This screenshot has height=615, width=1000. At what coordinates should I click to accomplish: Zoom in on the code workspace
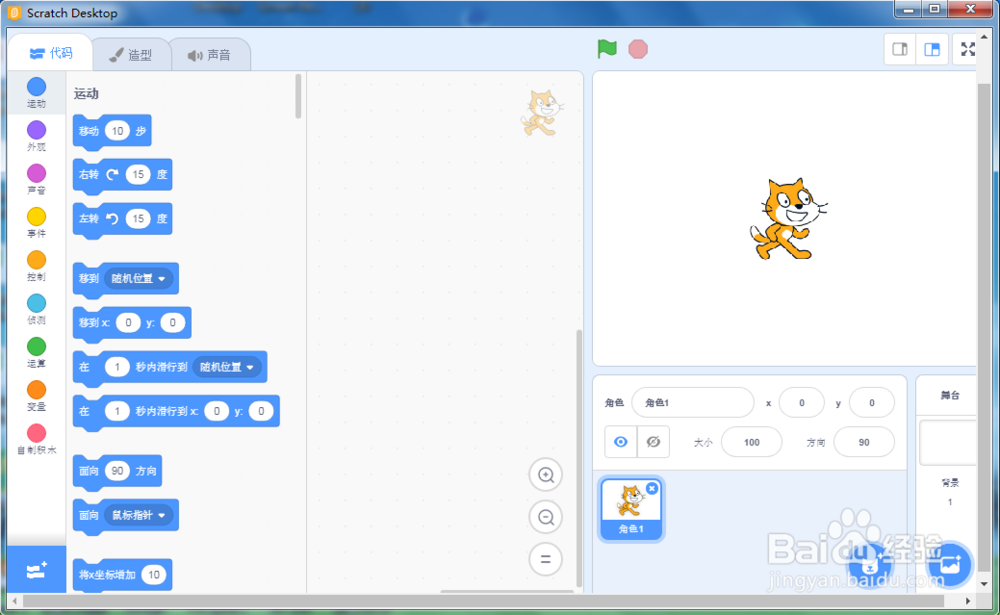(x=545, y=475)
